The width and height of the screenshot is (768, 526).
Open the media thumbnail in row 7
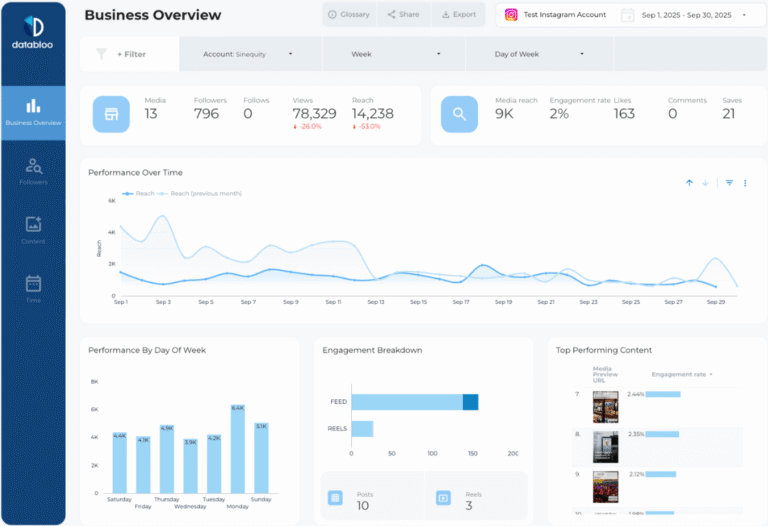click(x=605, y=407)
